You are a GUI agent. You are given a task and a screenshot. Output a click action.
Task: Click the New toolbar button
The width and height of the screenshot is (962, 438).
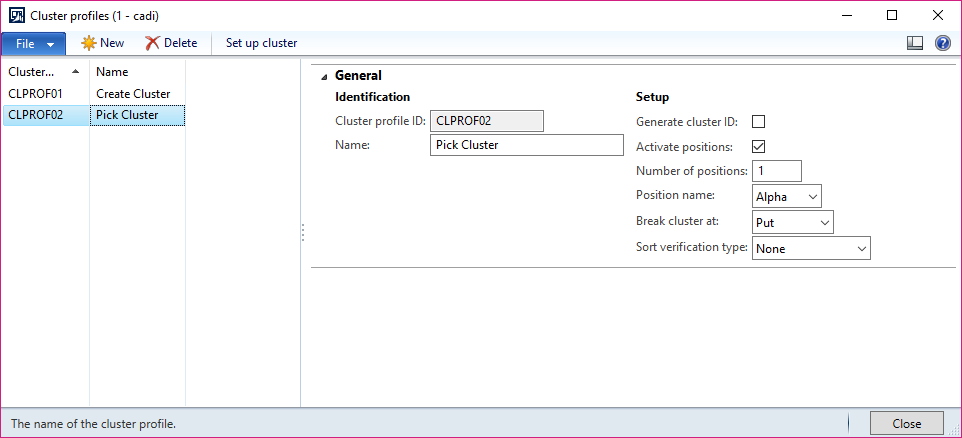[x=102, y=43]
